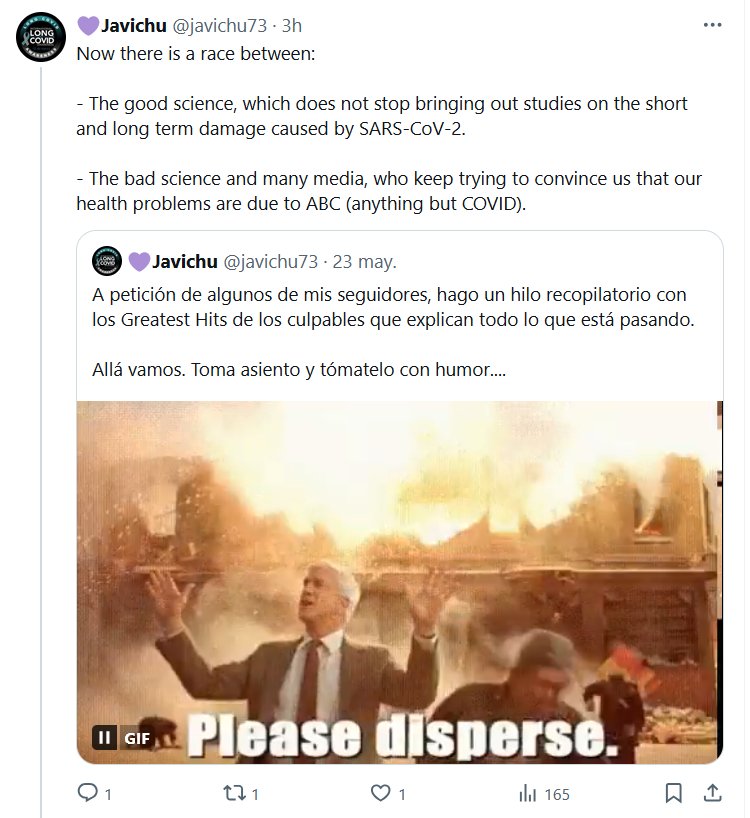Click the purple heart emoji beside Javichu
This screenshot has height=818, width=750.
tap(88, 26)
